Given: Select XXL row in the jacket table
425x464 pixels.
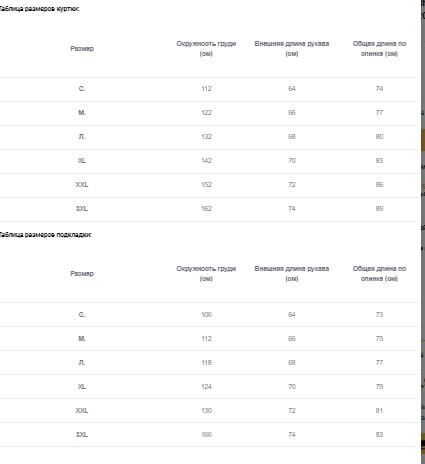Looking at the screenshot, I should click(208, 185).
